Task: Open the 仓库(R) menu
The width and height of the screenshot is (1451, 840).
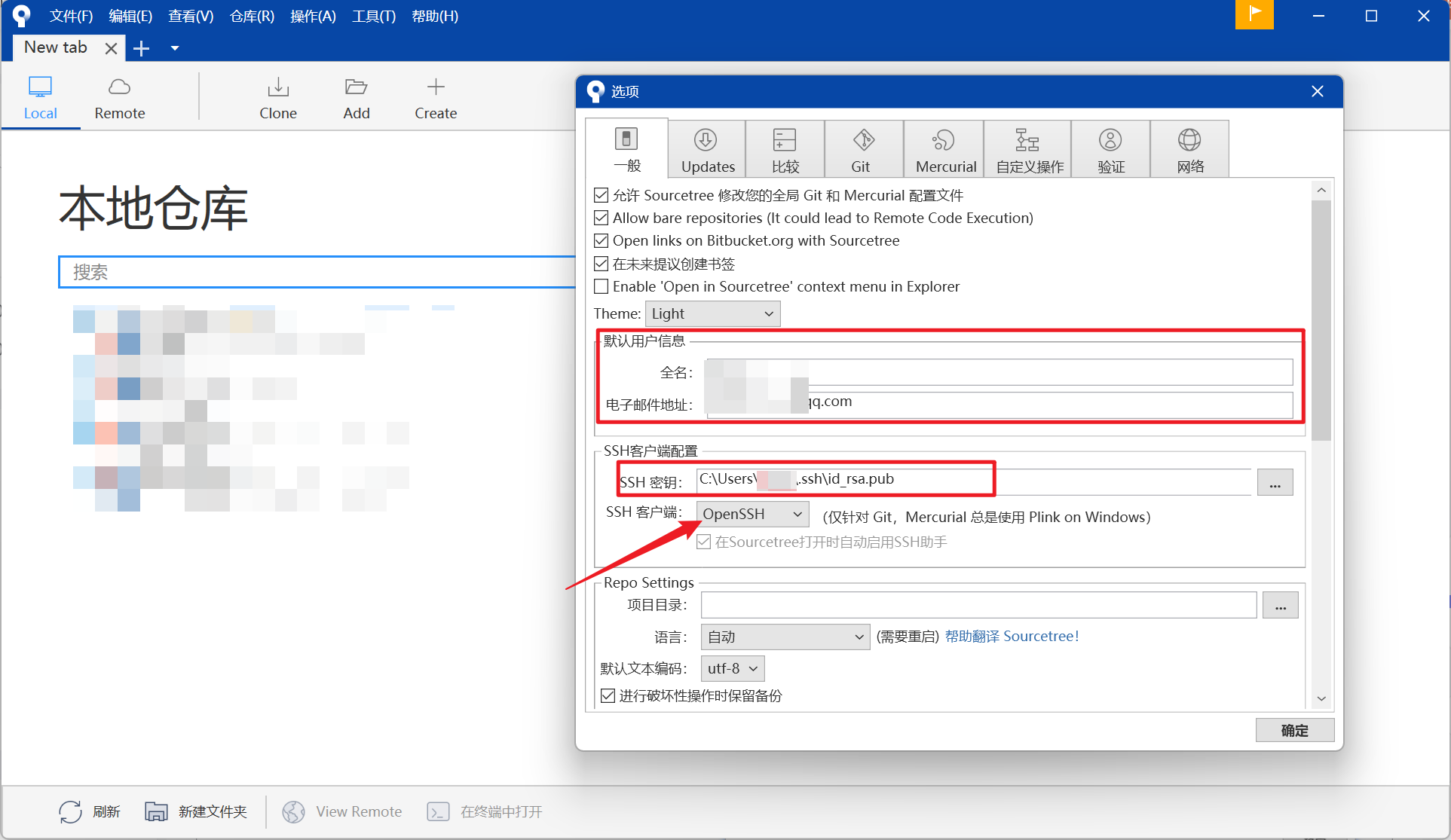Action: pos(252,17)
